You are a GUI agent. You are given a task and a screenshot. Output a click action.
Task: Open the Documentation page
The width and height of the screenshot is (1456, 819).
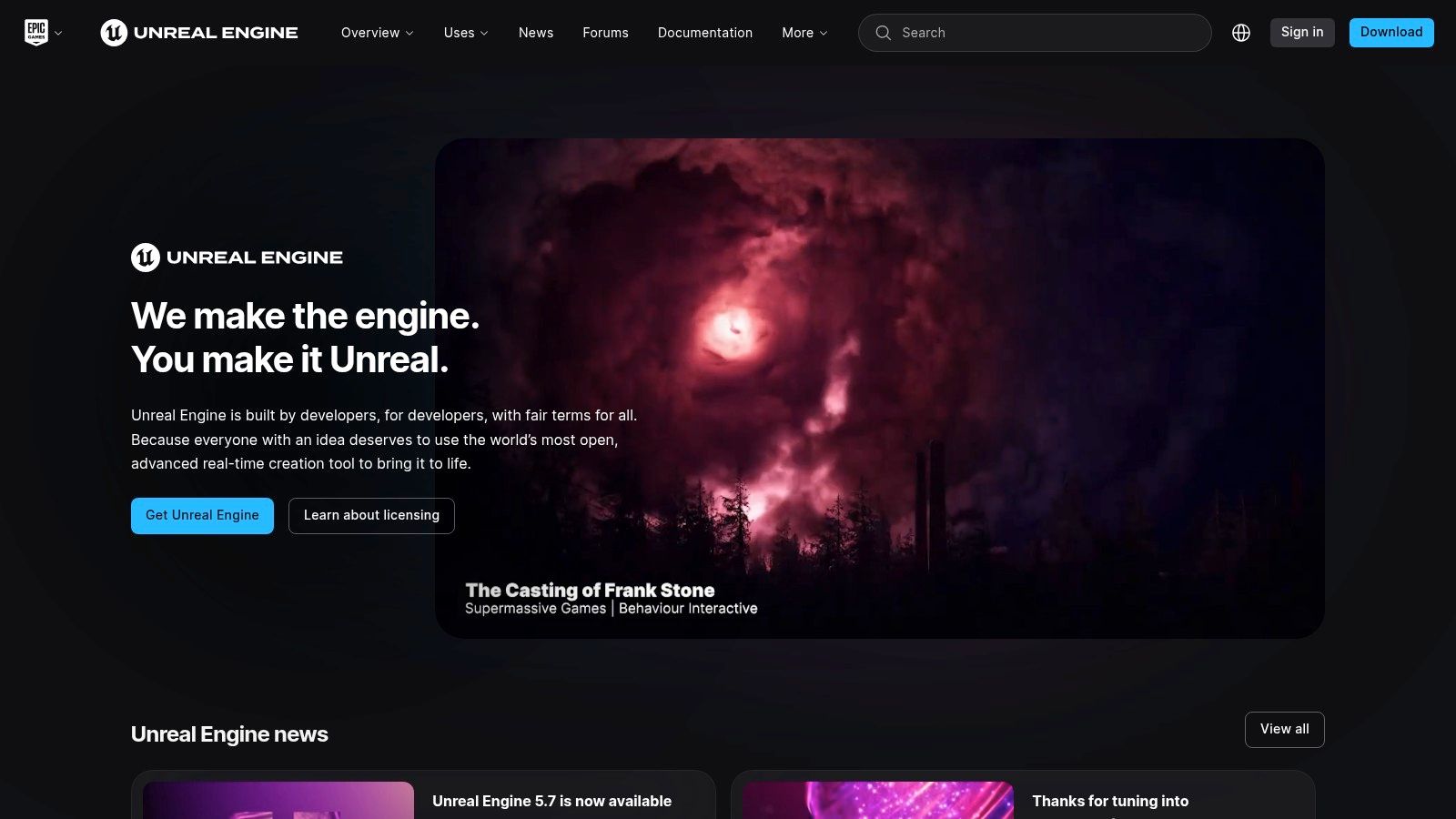705,33
